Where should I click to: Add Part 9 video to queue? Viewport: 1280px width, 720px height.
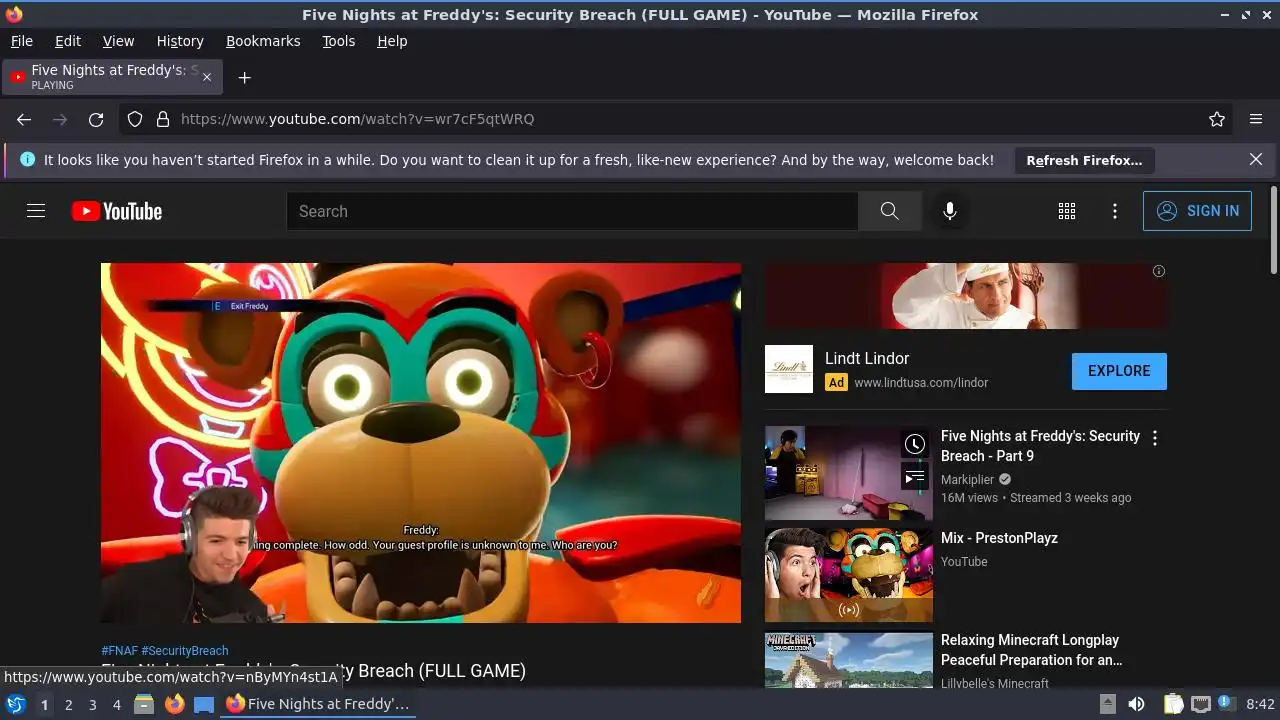click(915, 477)
